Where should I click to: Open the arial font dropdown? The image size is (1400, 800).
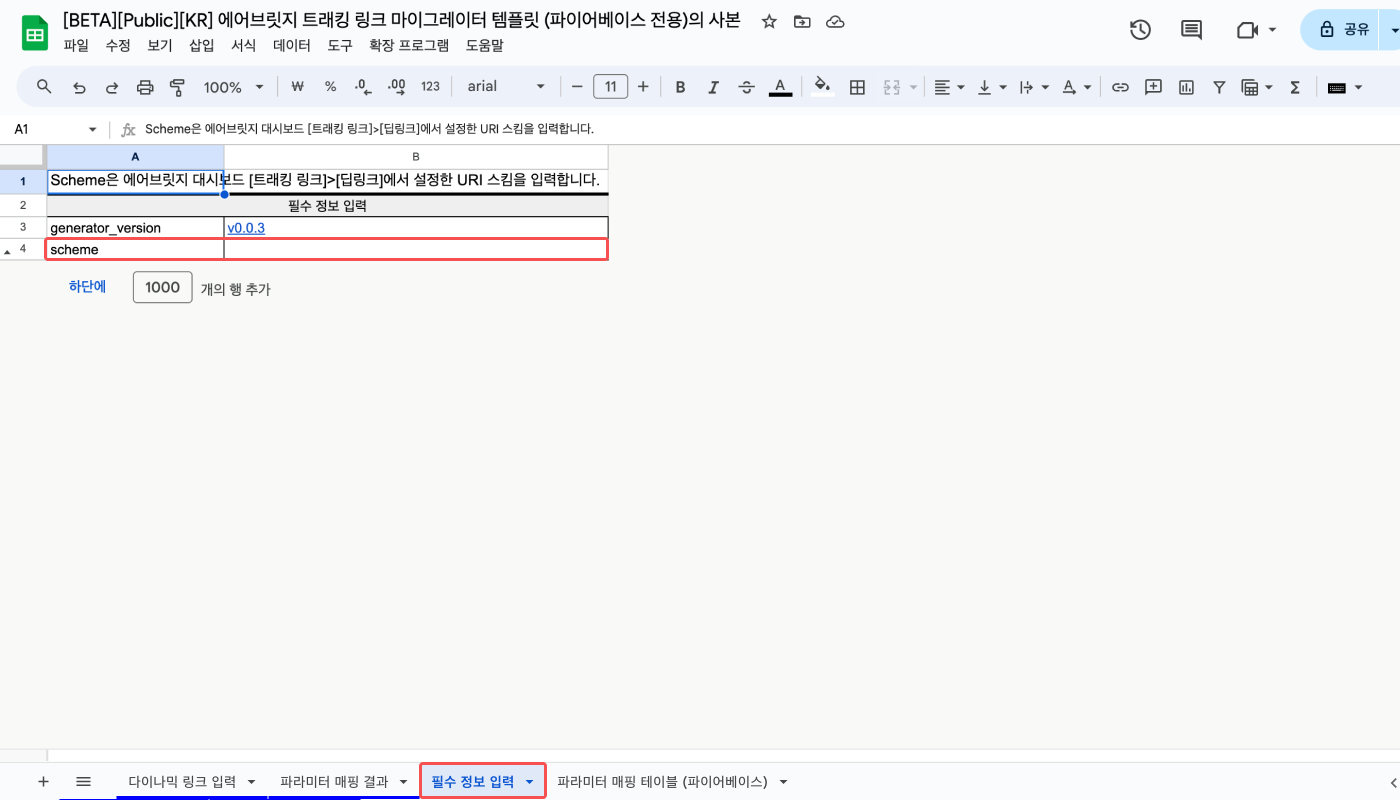(506, 87)
